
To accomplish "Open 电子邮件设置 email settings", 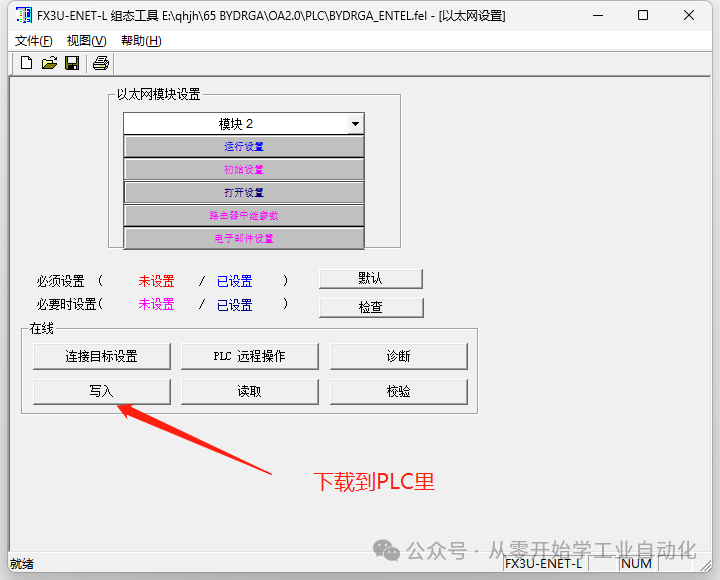I will (244, 238).
